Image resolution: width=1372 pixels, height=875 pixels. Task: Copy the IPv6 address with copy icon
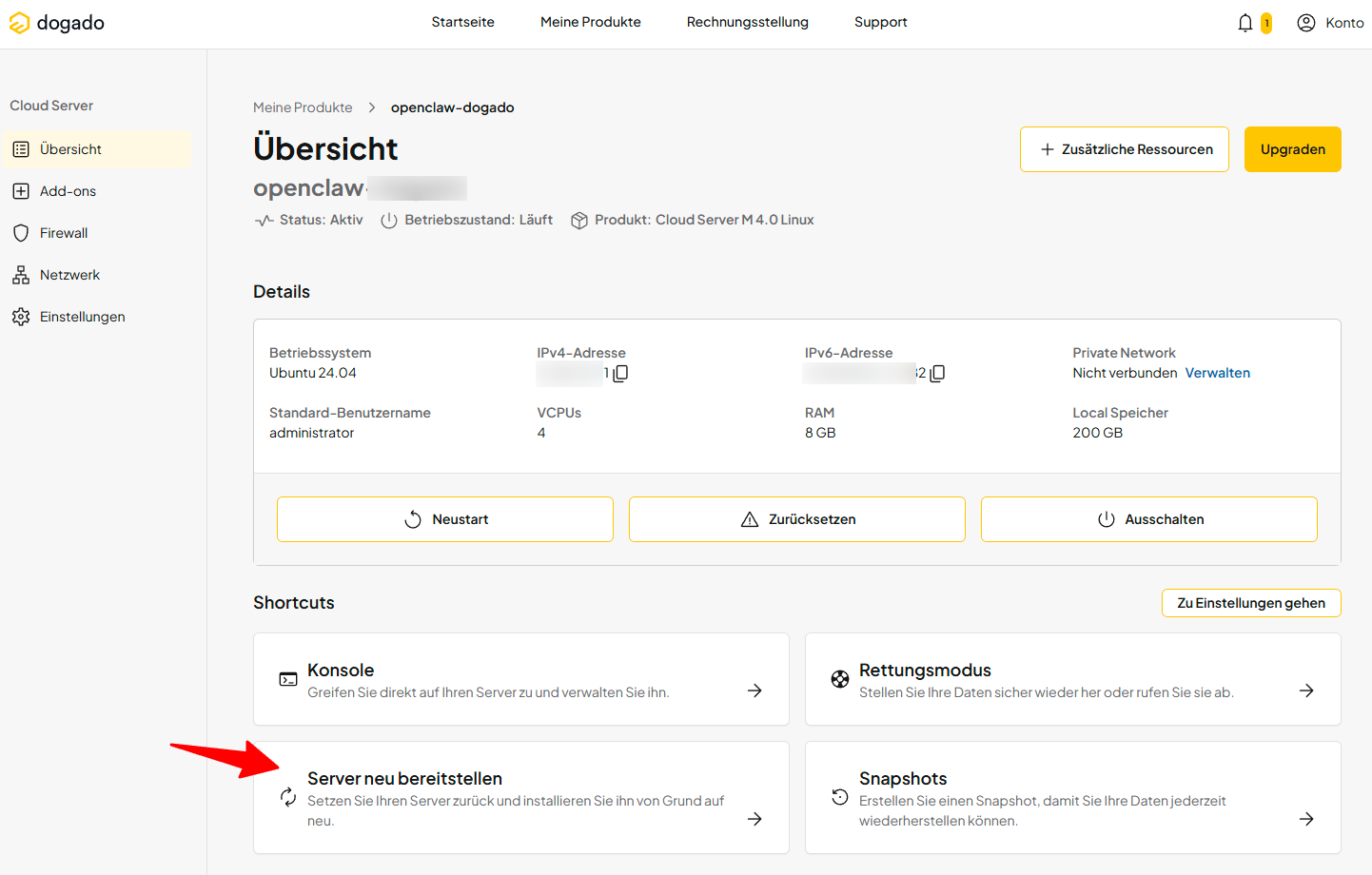937,374
